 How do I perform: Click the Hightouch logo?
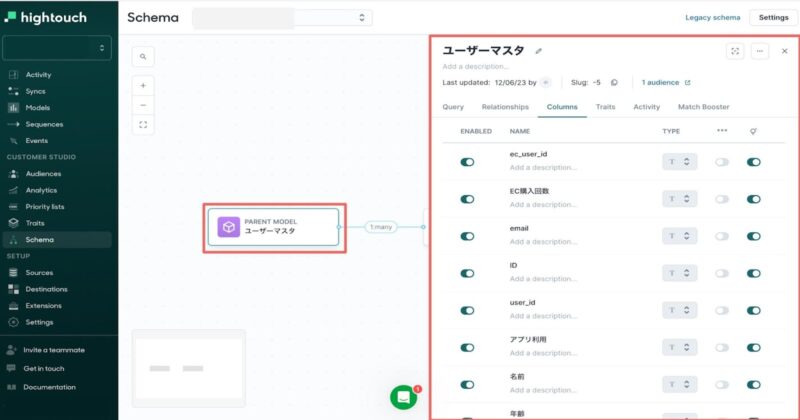[x=46, y=17]
